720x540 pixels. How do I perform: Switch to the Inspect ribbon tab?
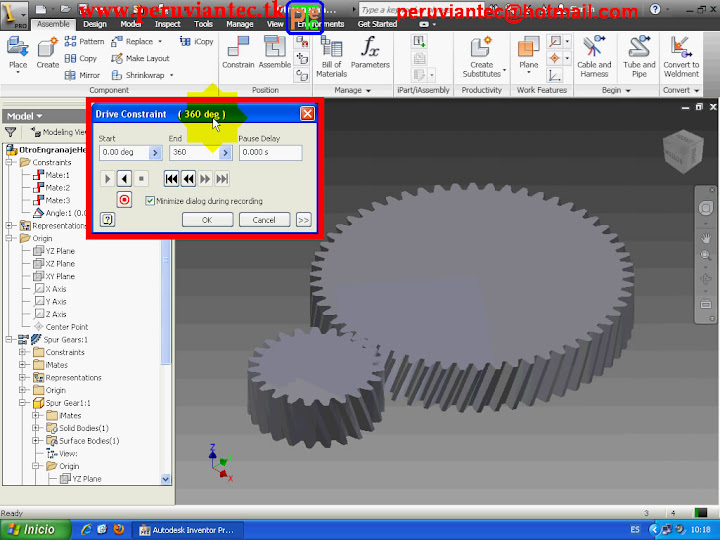click(167, 24)
